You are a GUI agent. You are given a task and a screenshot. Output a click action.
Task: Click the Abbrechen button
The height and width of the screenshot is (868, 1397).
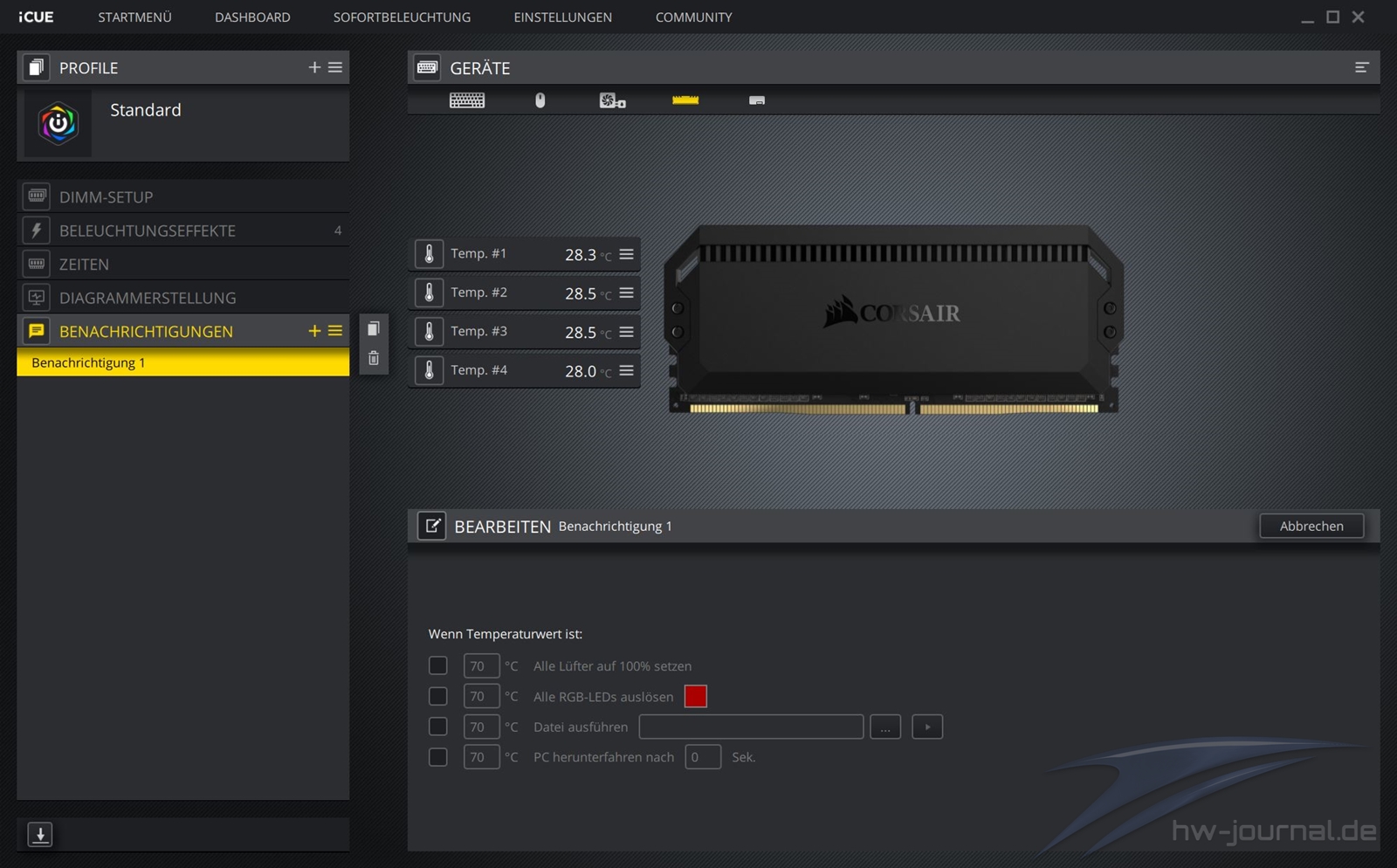coord(1311,526)
